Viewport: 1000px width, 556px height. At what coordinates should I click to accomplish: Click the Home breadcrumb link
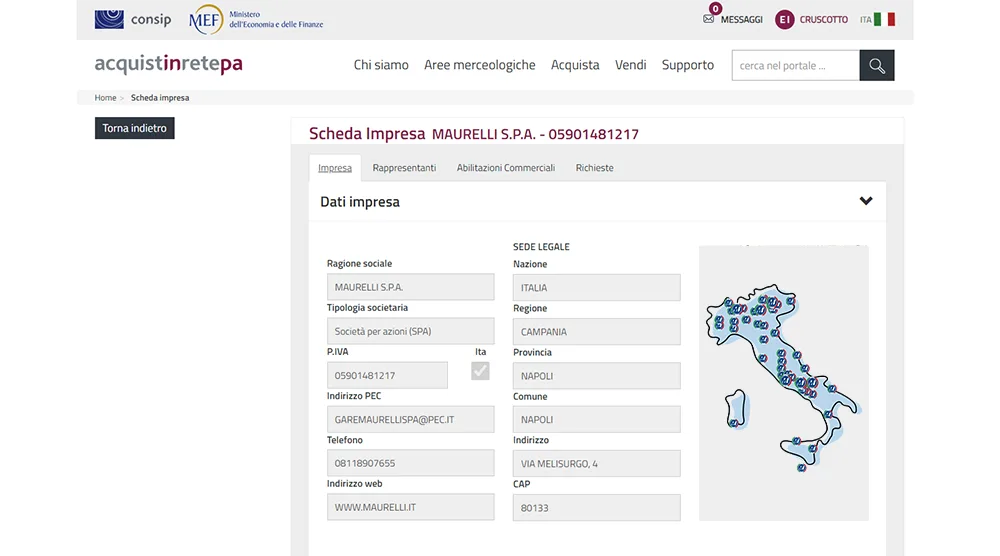pos(105,98)
